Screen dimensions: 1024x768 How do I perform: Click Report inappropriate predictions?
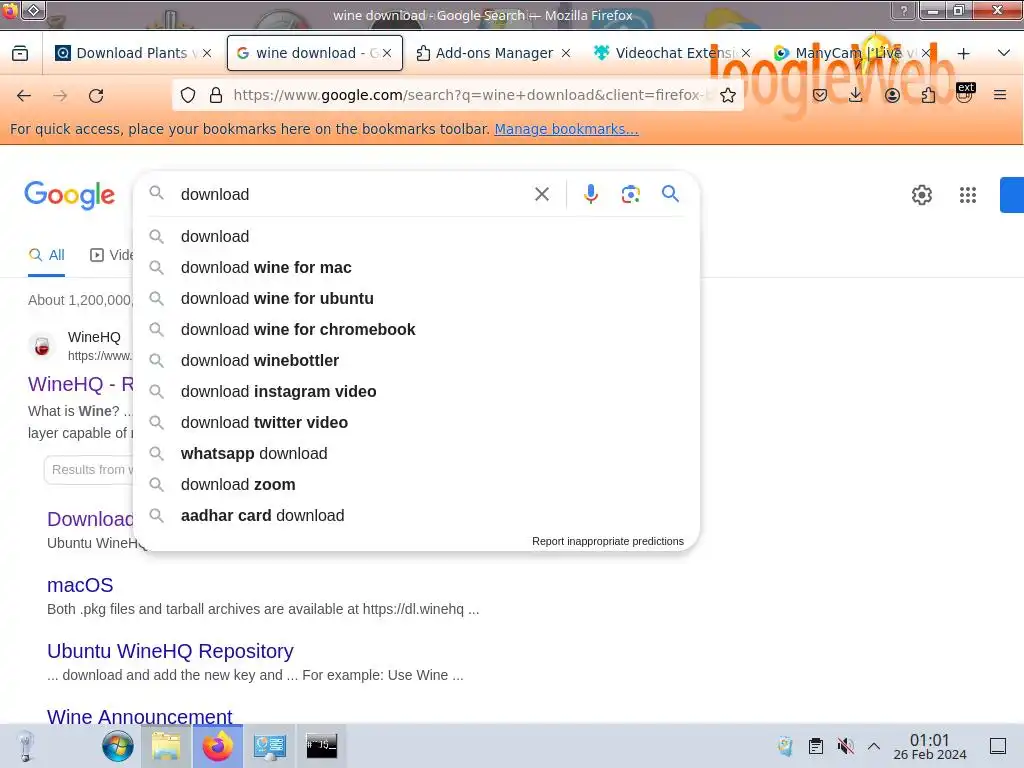[x=607, y=541]
